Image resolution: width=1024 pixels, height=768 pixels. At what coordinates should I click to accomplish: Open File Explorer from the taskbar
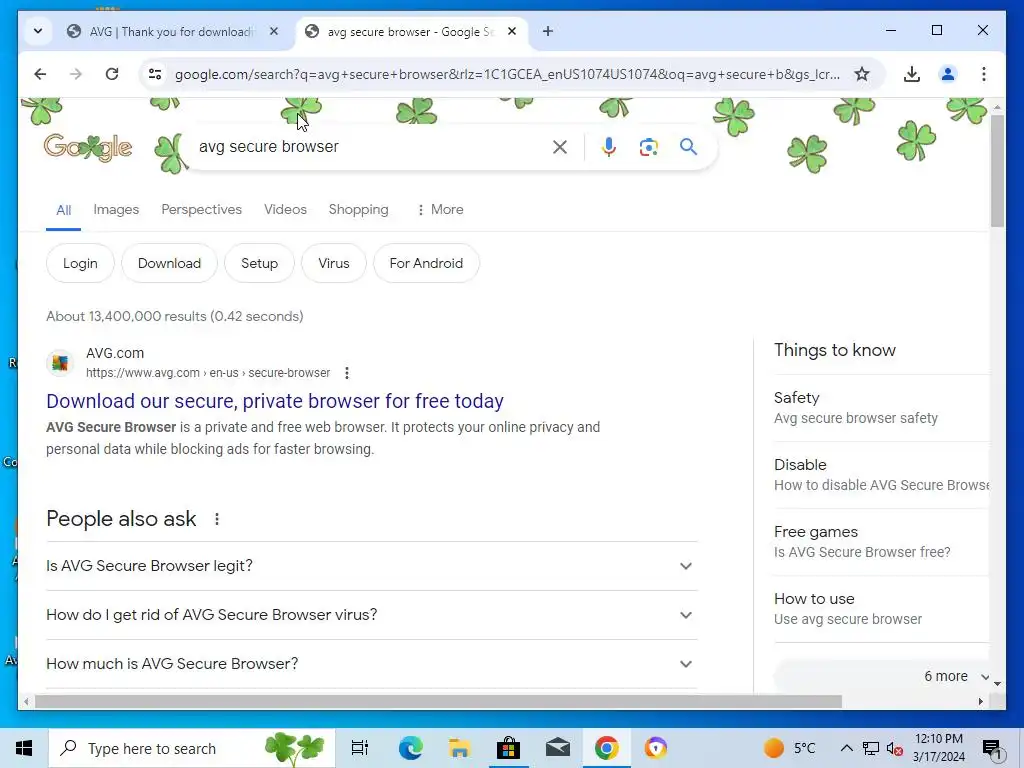459,748
